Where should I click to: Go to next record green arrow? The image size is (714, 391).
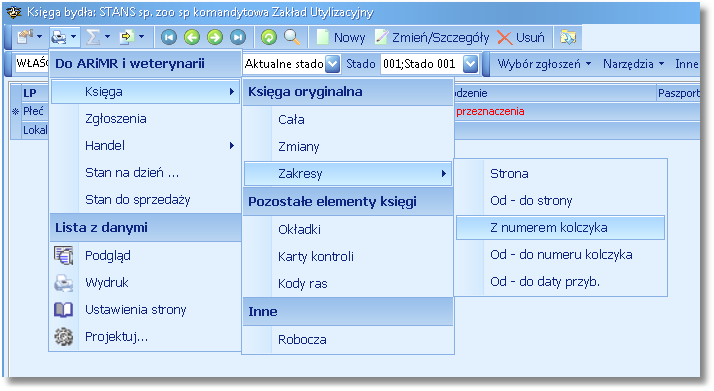point(214,37)
